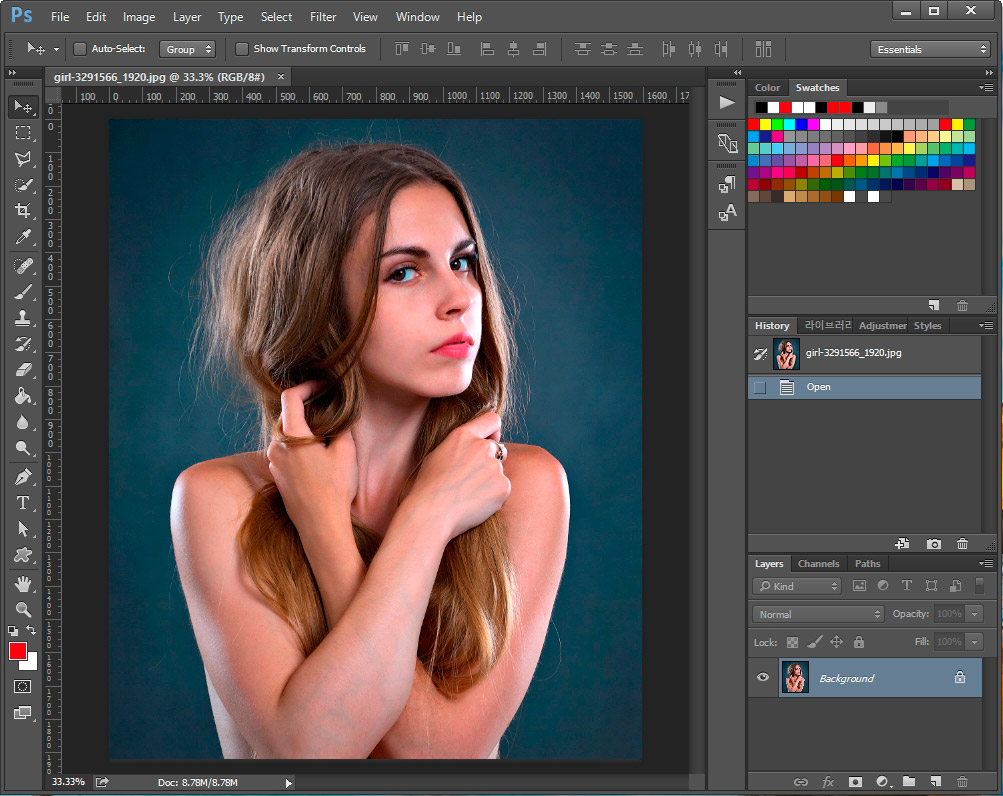Select the Horizontal Type tool

[x=22, y=503]
